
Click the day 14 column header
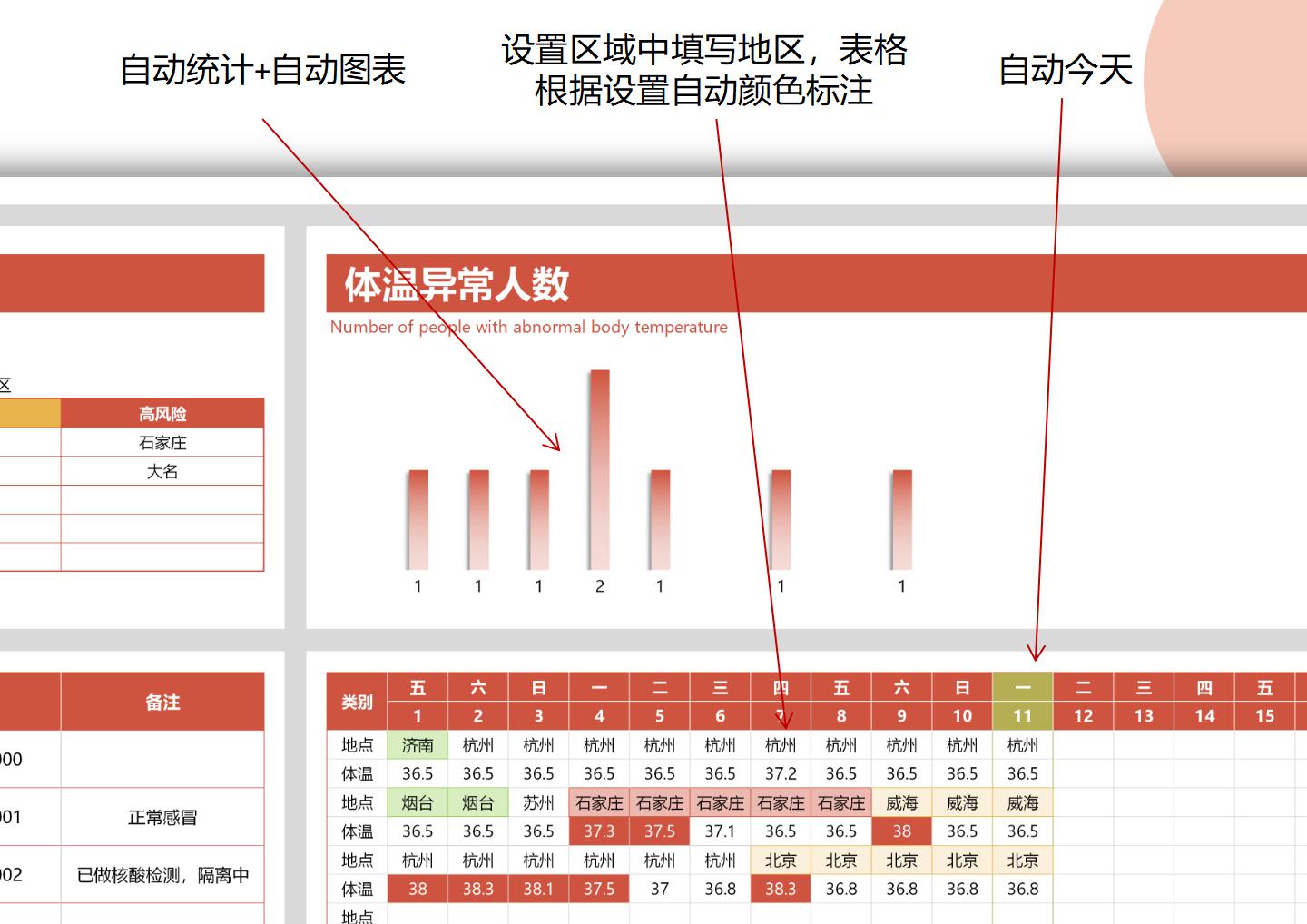[x=1204, y=716]
